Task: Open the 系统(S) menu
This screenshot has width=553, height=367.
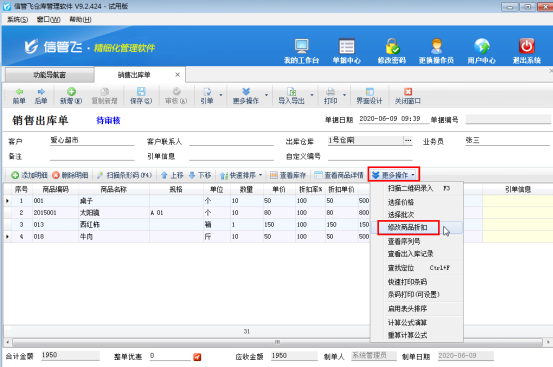Action: click(x=18, y=19)
